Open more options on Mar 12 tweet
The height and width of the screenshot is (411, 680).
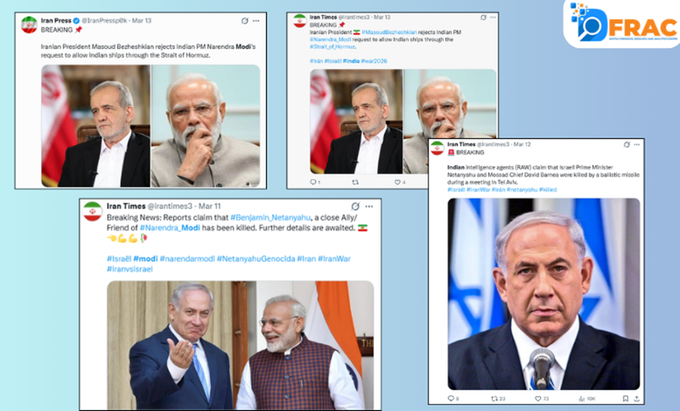point(637,144)
